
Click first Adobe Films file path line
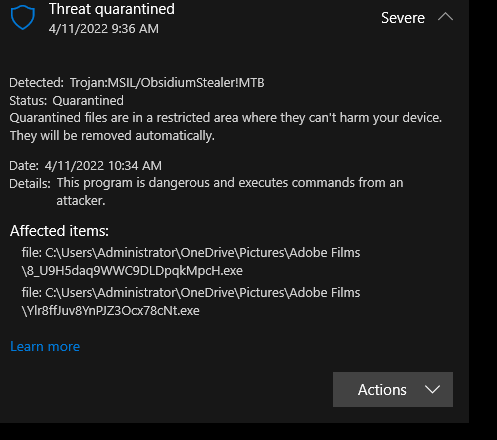[191, 253]
